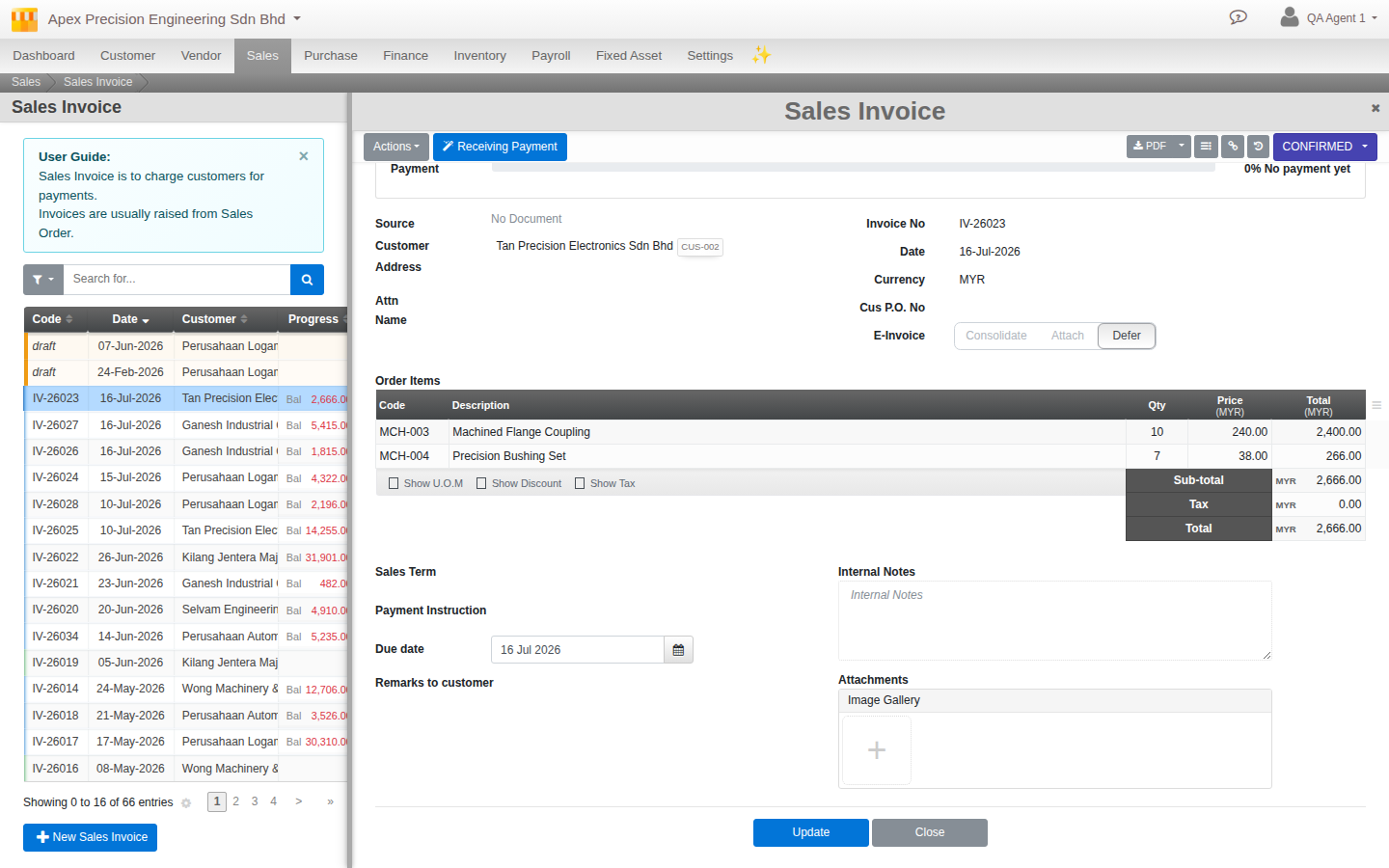This screenshot has width=1389, height=868.
Task: Click the chain link toolbar icon
Action: [x=1233, y=147]
